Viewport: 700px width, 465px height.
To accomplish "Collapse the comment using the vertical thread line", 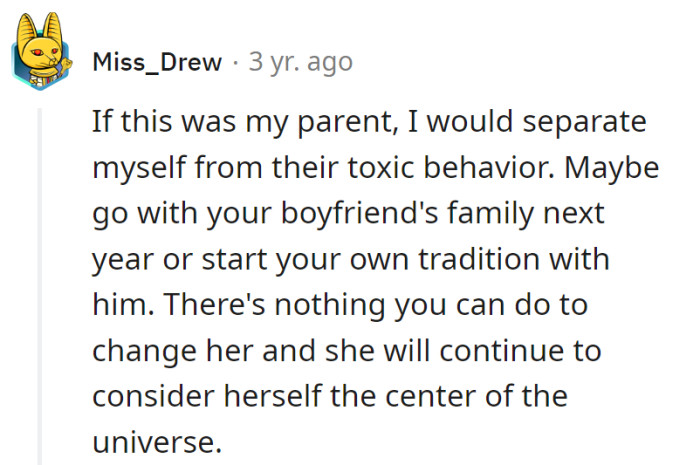I will [x=40, y=286].
